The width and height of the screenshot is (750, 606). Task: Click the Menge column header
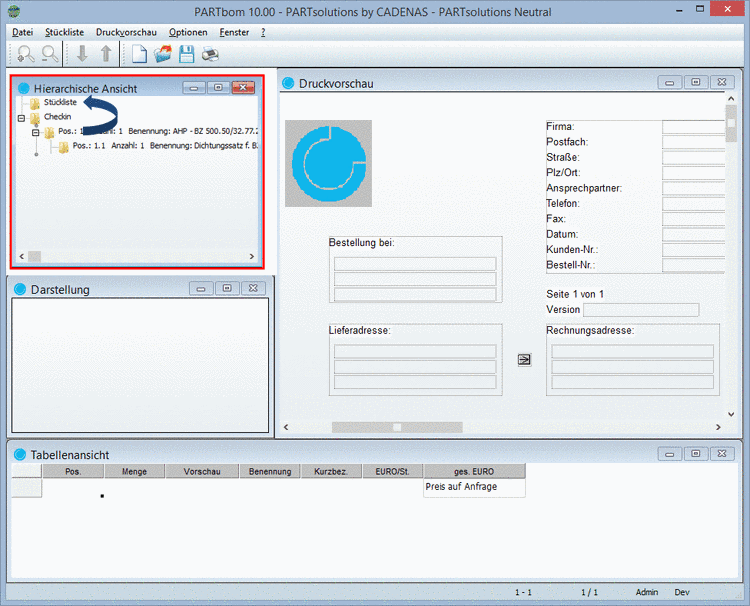(134, 471)
